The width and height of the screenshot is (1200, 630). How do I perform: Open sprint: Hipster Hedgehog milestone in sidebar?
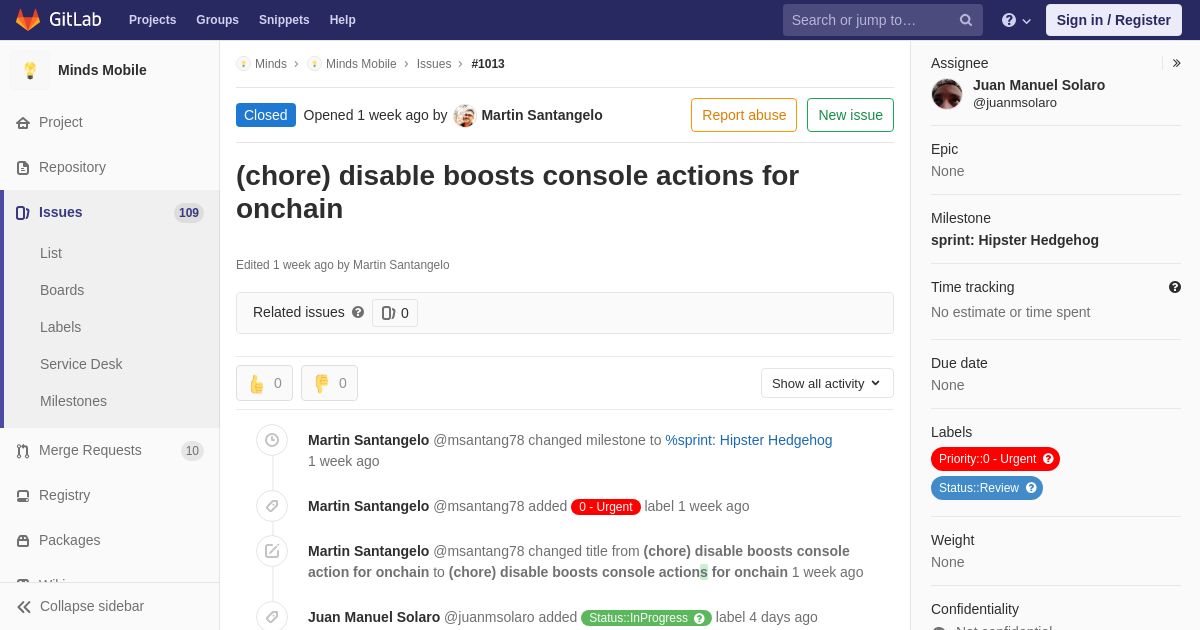[x=1015, y=240]
